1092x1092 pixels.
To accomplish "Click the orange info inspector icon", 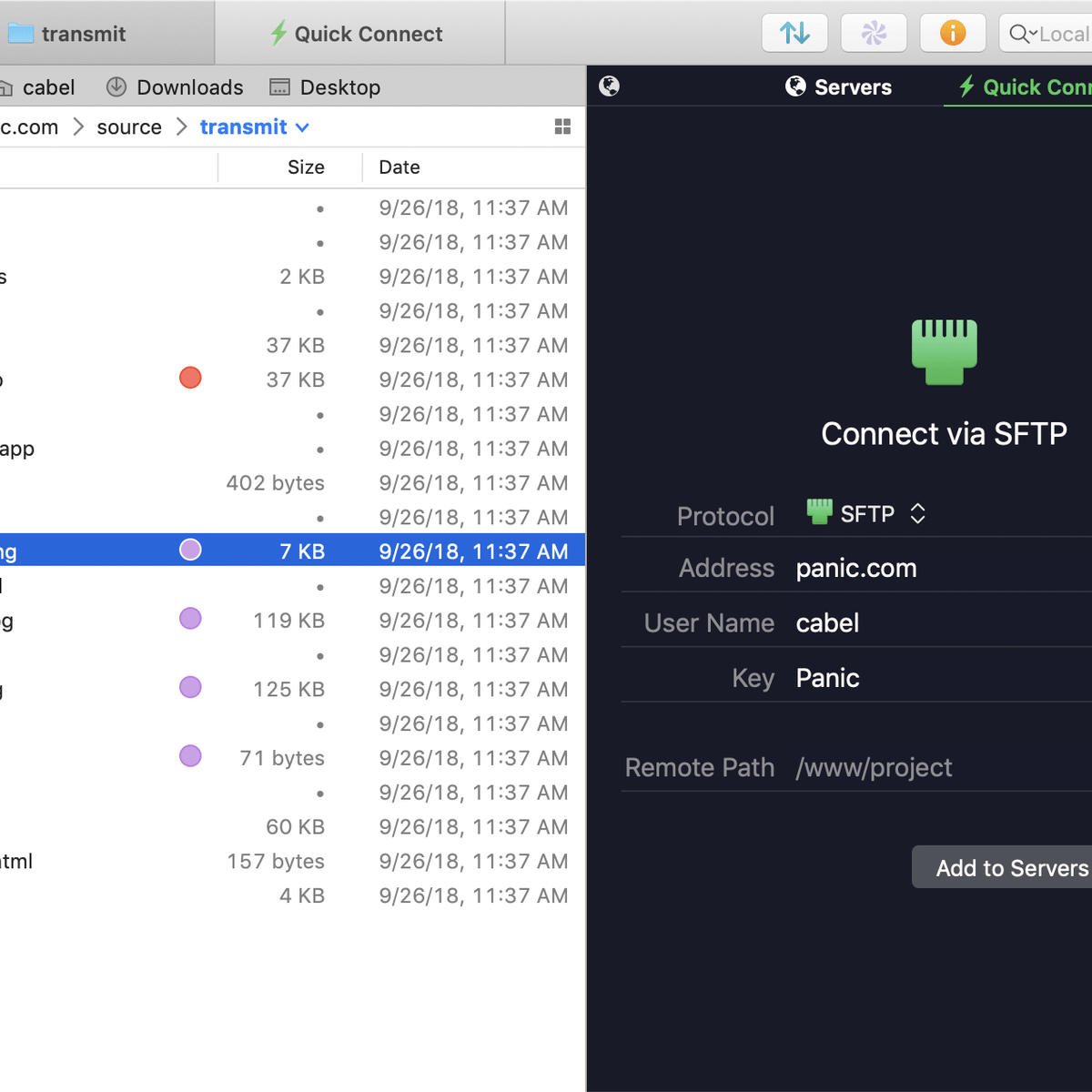I will click(952, 34).
